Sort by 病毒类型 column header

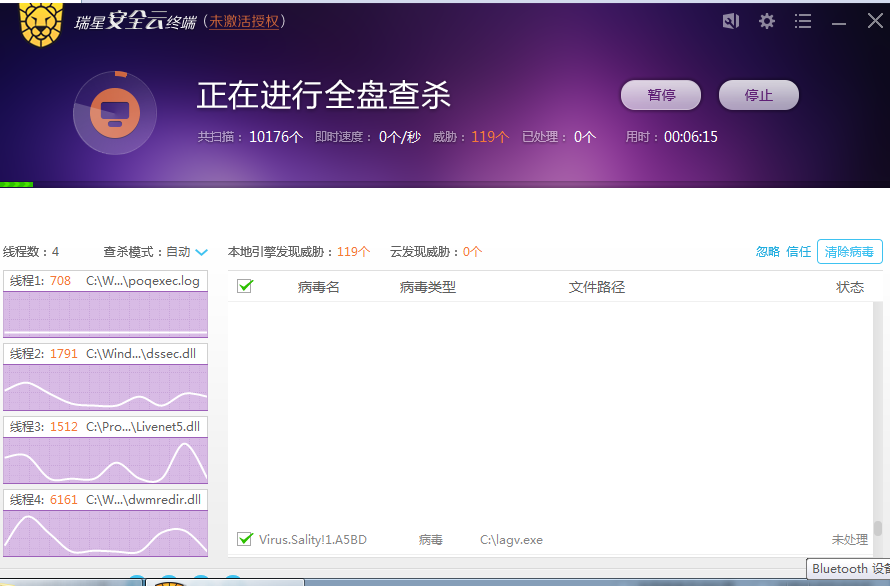pyautogui.click(x=427, y=287)
